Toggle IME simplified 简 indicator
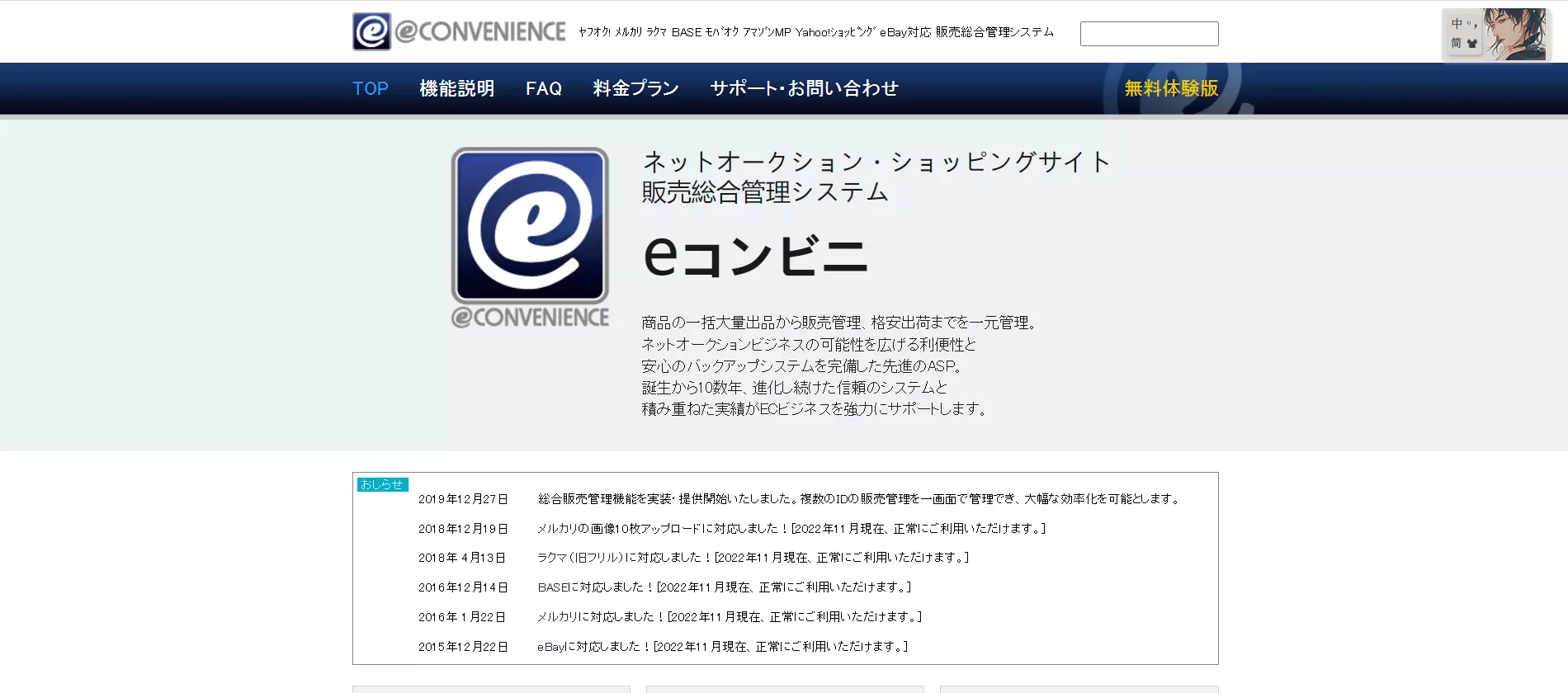Viewport: 1568px width, 693px height. pos(1457,43)
